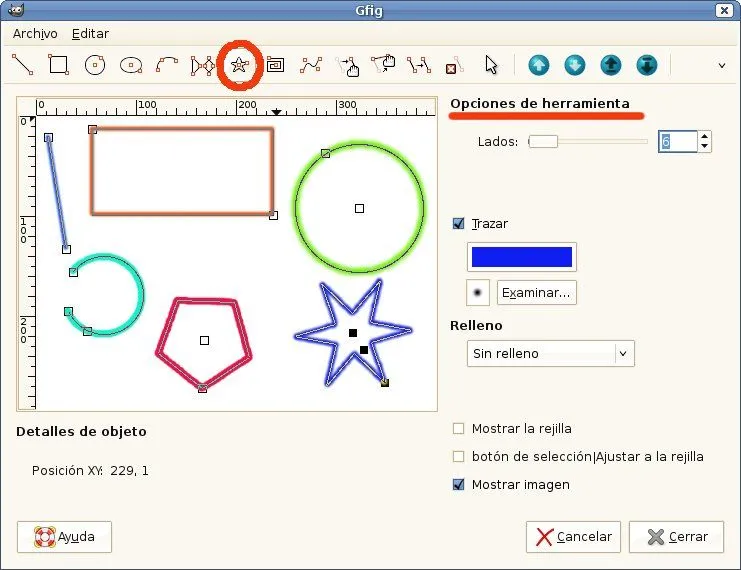
Task: Focus the Lados number field
Action: (x=678, y=141)
